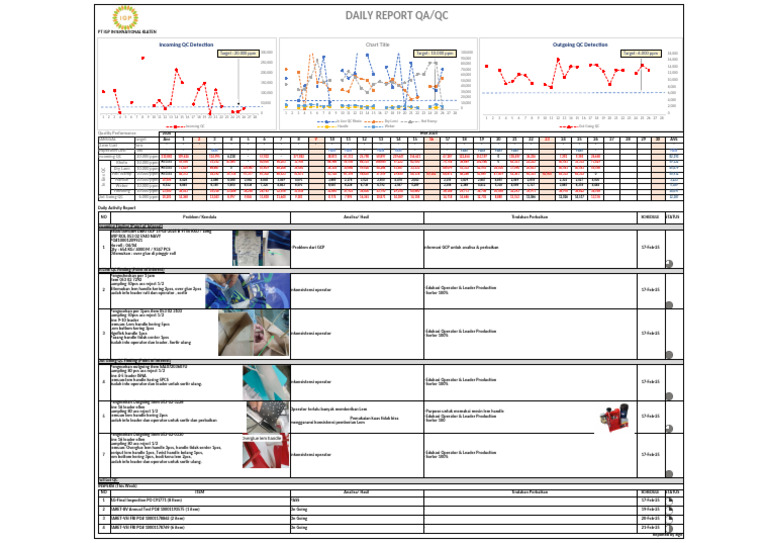
Task: Click status icon for 19-Feb-25 row
Action: point(671,509)
